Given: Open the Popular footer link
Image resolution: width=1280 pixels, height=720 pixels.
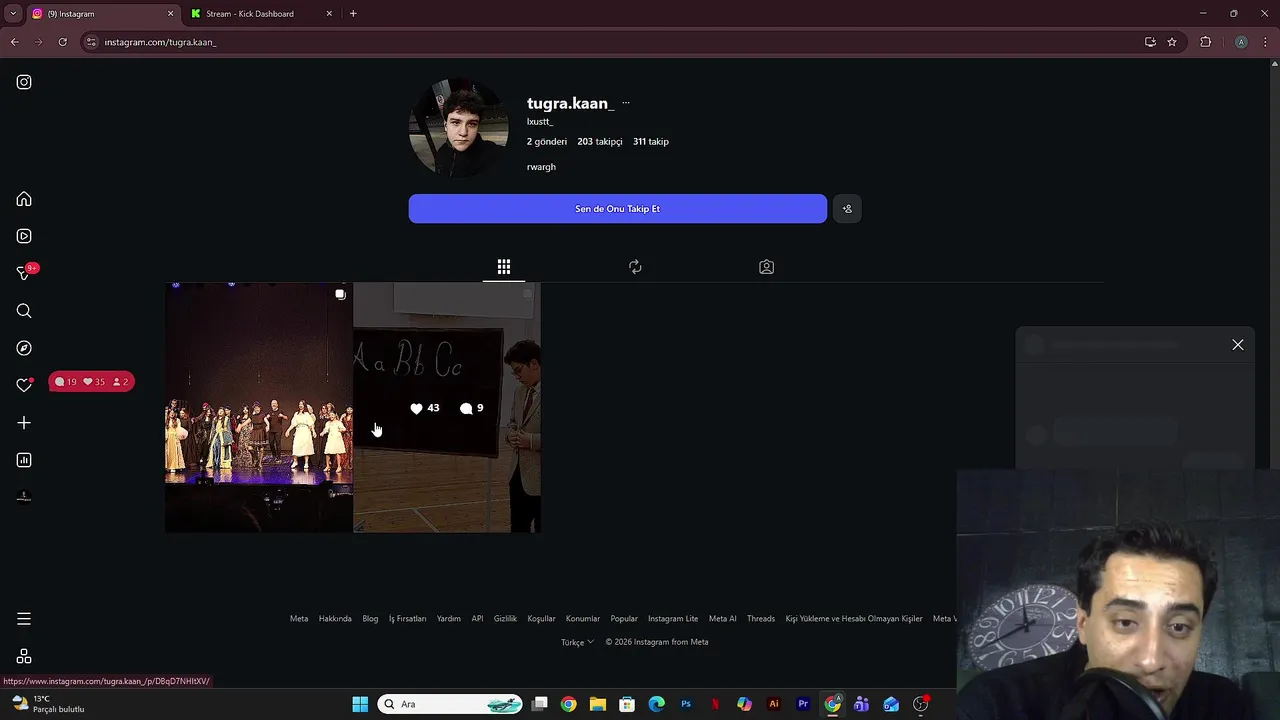Looking at the screenshot, I should tap(624, 619).
